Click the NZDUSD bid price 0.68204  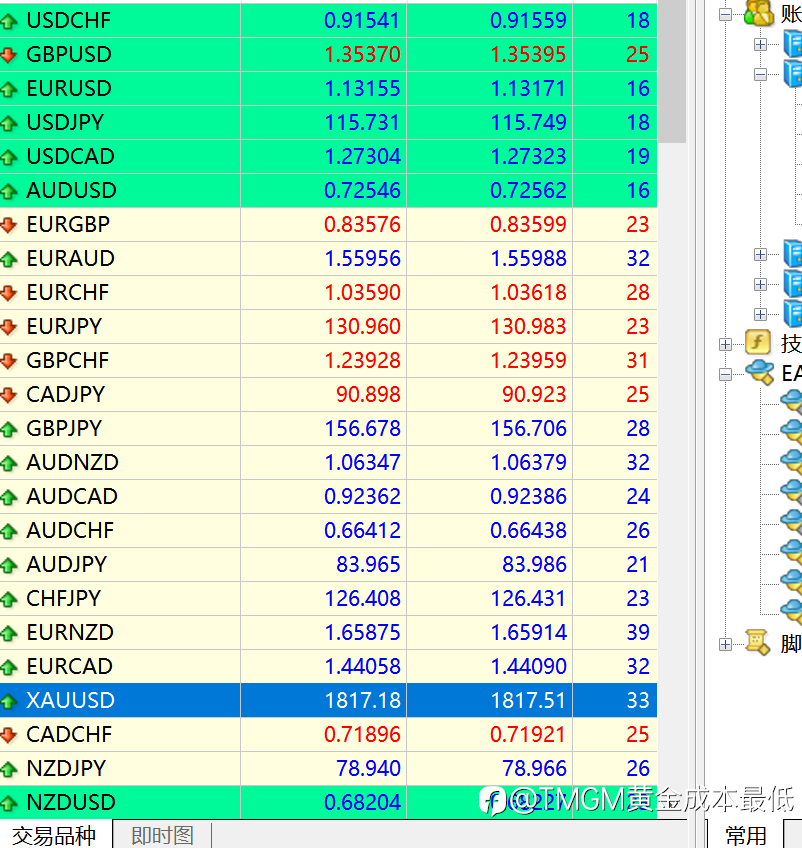click(362, 803)
